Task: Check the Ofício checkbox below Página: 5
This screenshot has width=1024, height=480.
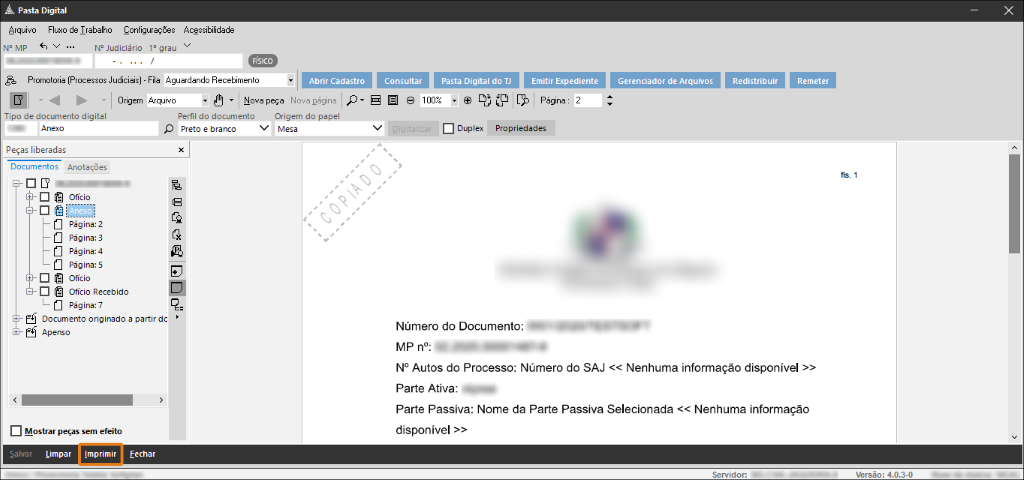Action: point(44,278)
